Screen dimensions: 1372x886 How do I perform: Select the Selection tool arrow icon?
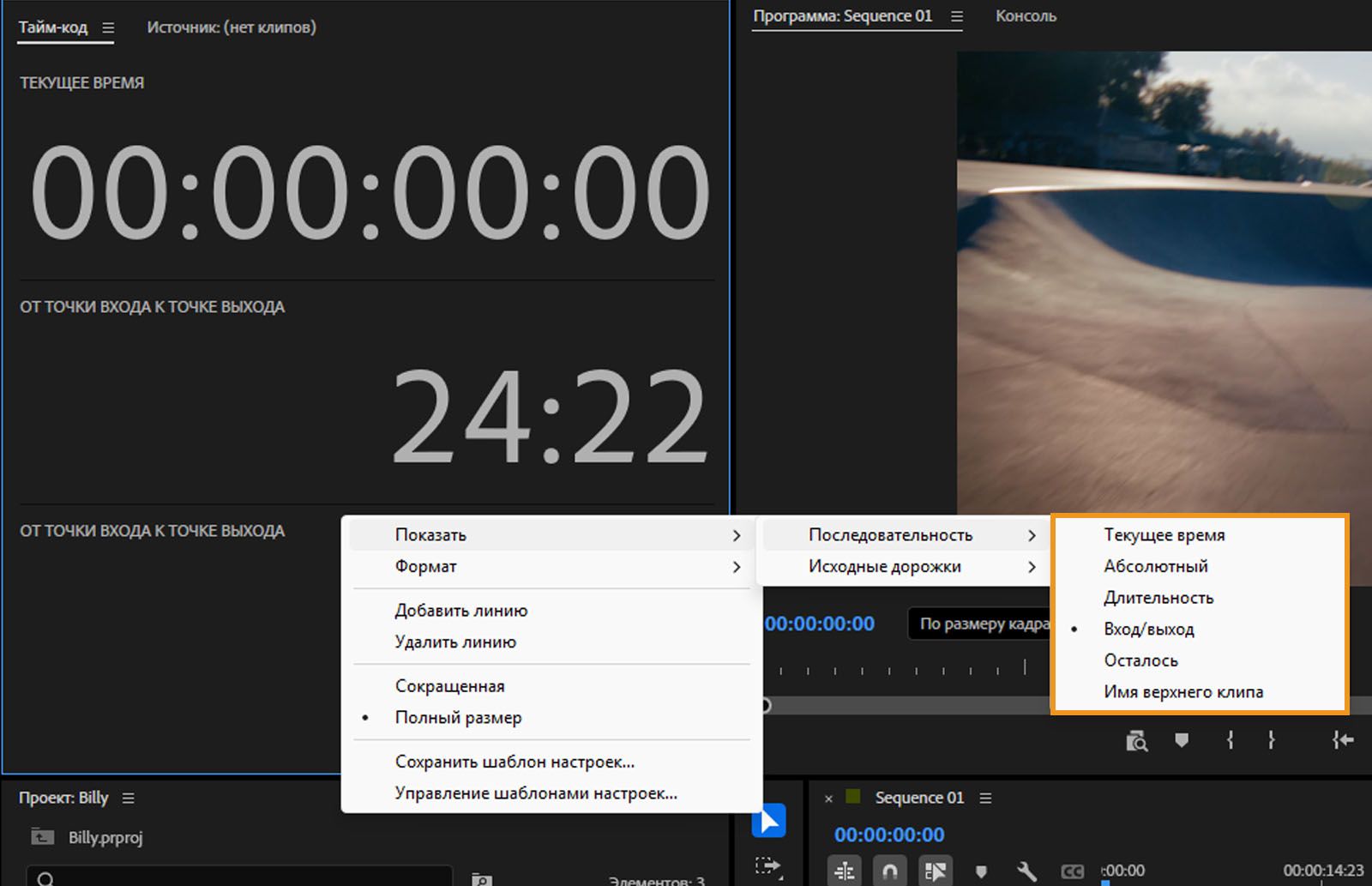coord(769,821)
